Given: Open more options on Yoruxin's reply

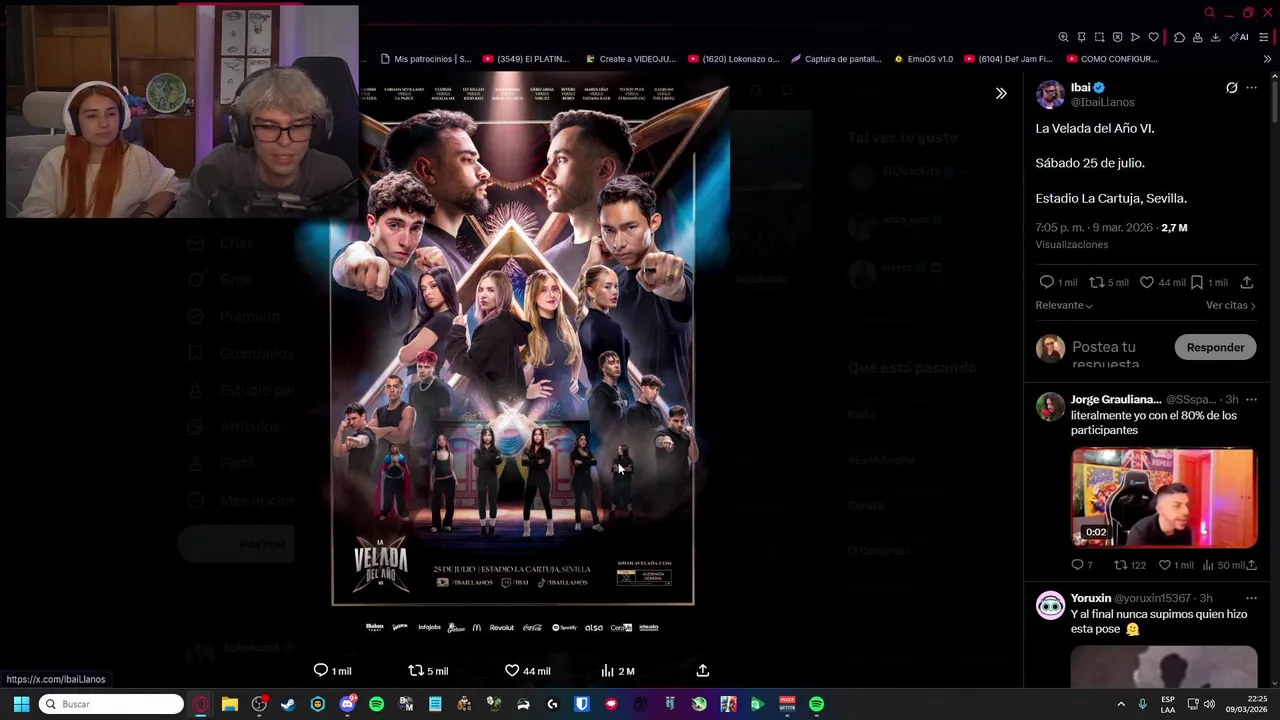Looking at the screenshot, I should 1251,598.
